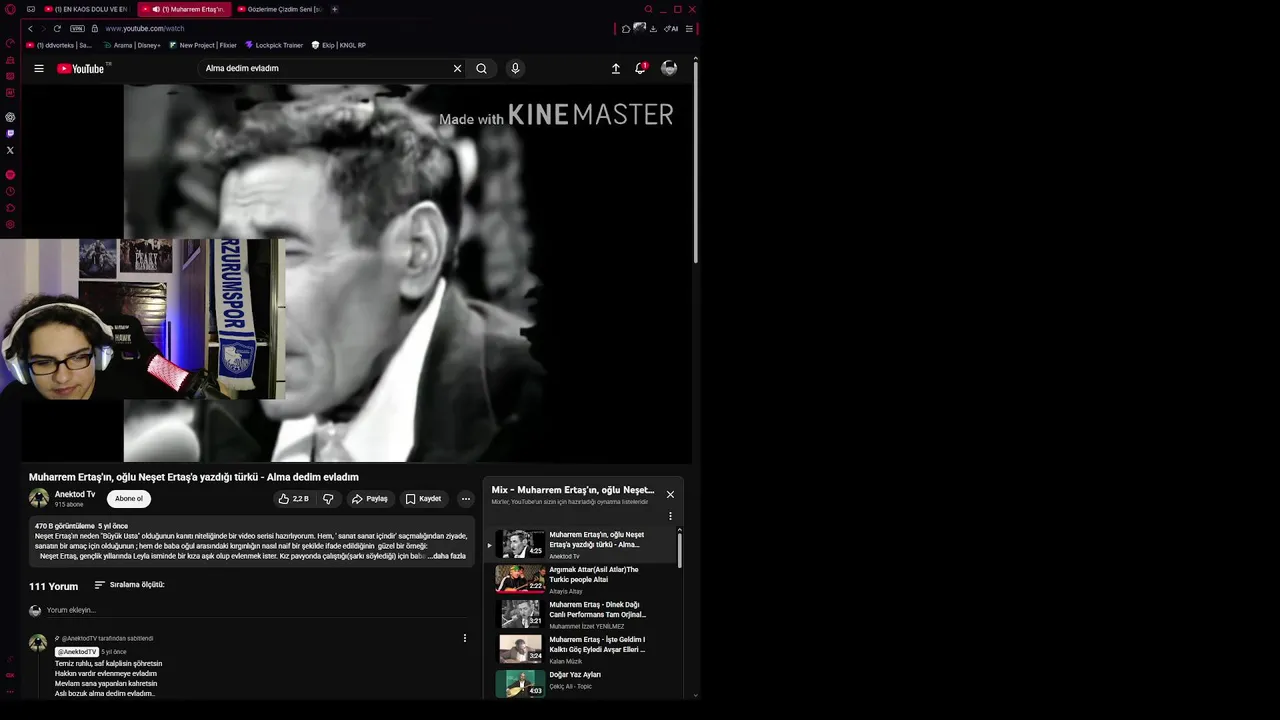This screenshot has height=720, width=1280.
Task: Open the browser AI assistant icon
Action: tap(671, 28)
